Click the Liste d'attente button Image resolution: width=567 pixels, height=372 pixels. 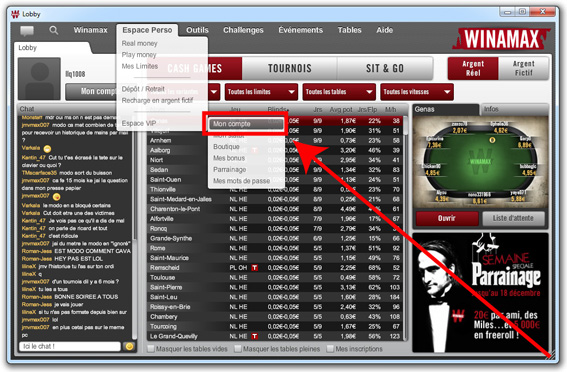click(x=513, y=218)
